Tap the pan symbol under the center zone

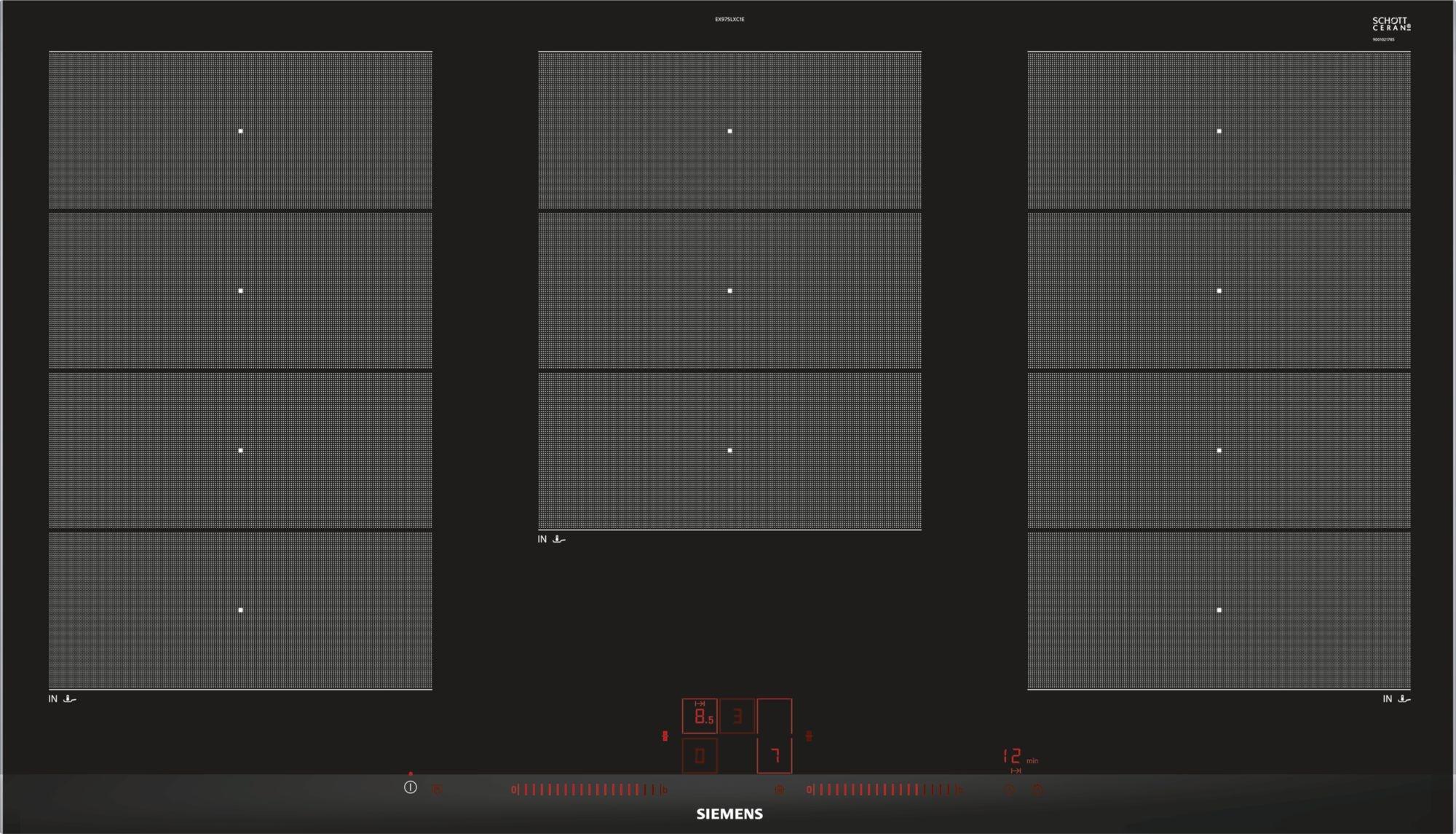(x=559, y=539)
